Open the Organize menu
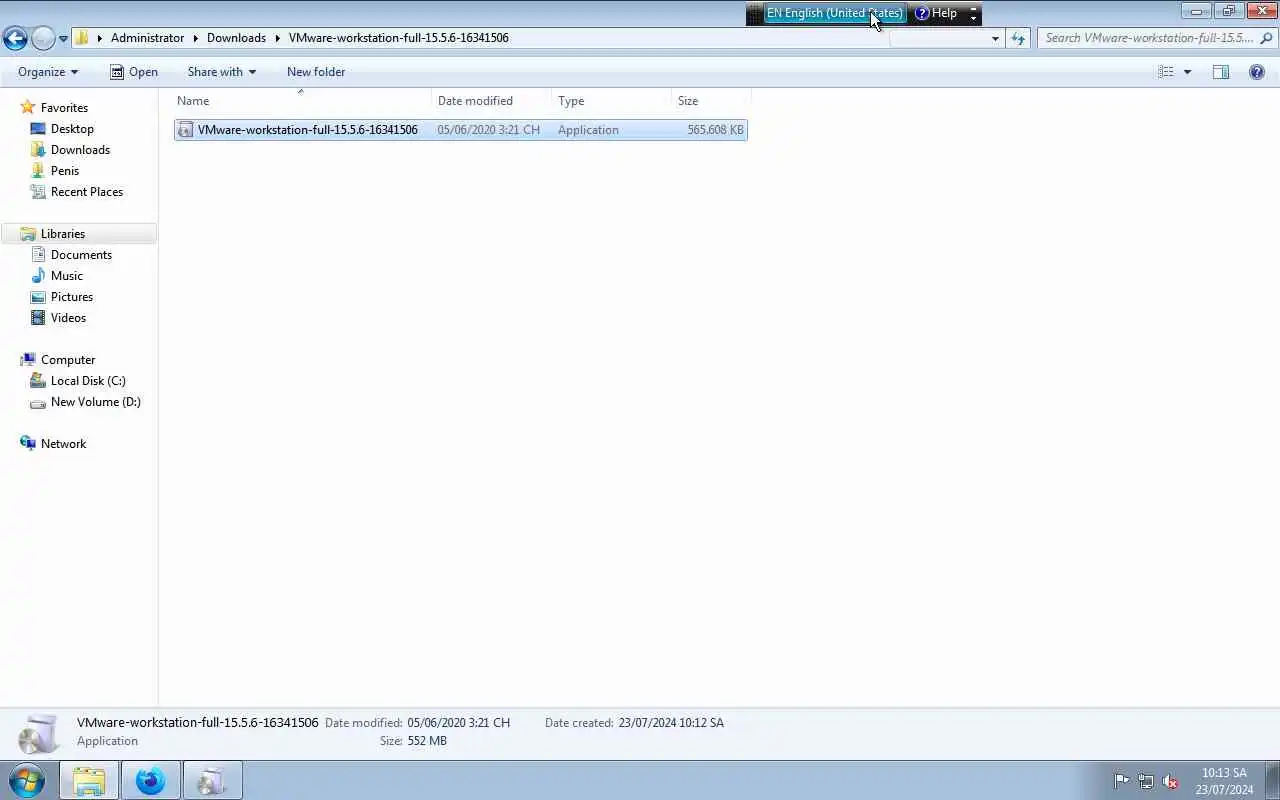Screen dimensions: 1280x800 coord(48,72)
